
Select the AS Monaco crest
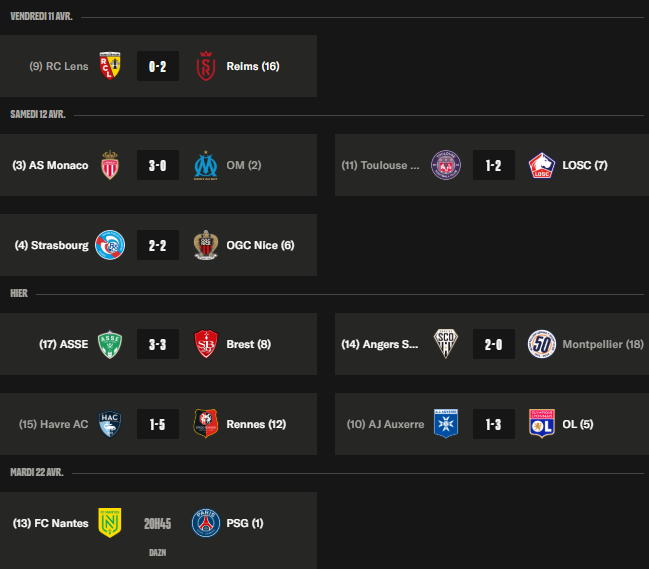pos(109,165)
